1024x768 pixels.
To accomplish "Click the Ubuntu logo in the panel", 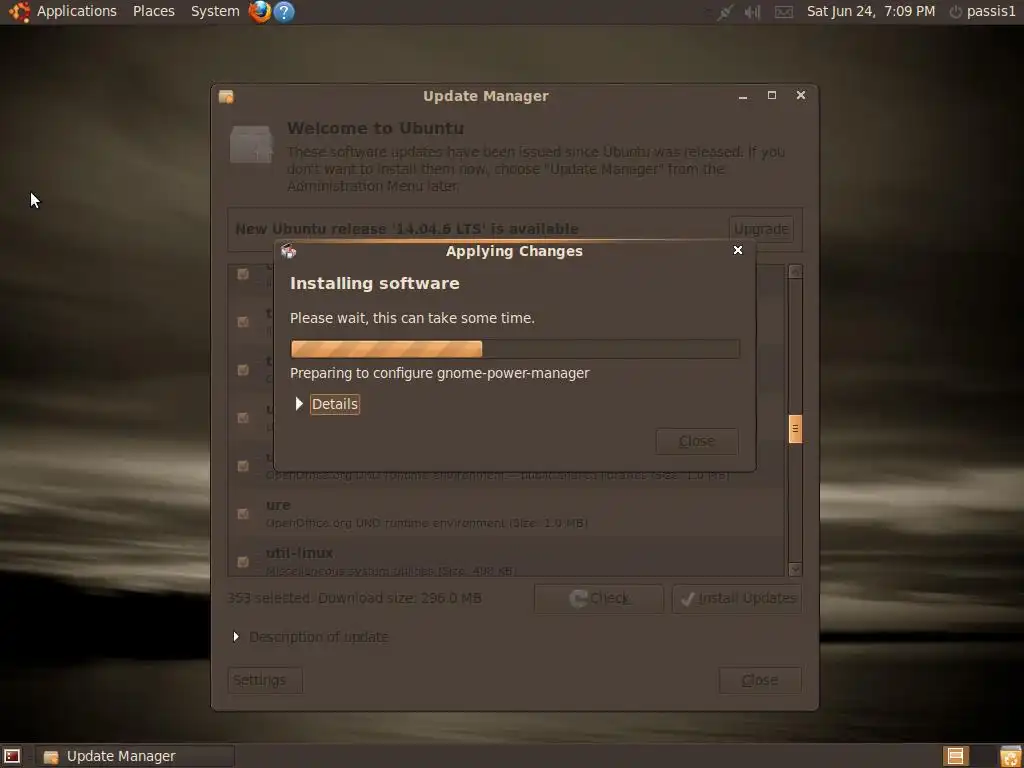I will point(19,11).
